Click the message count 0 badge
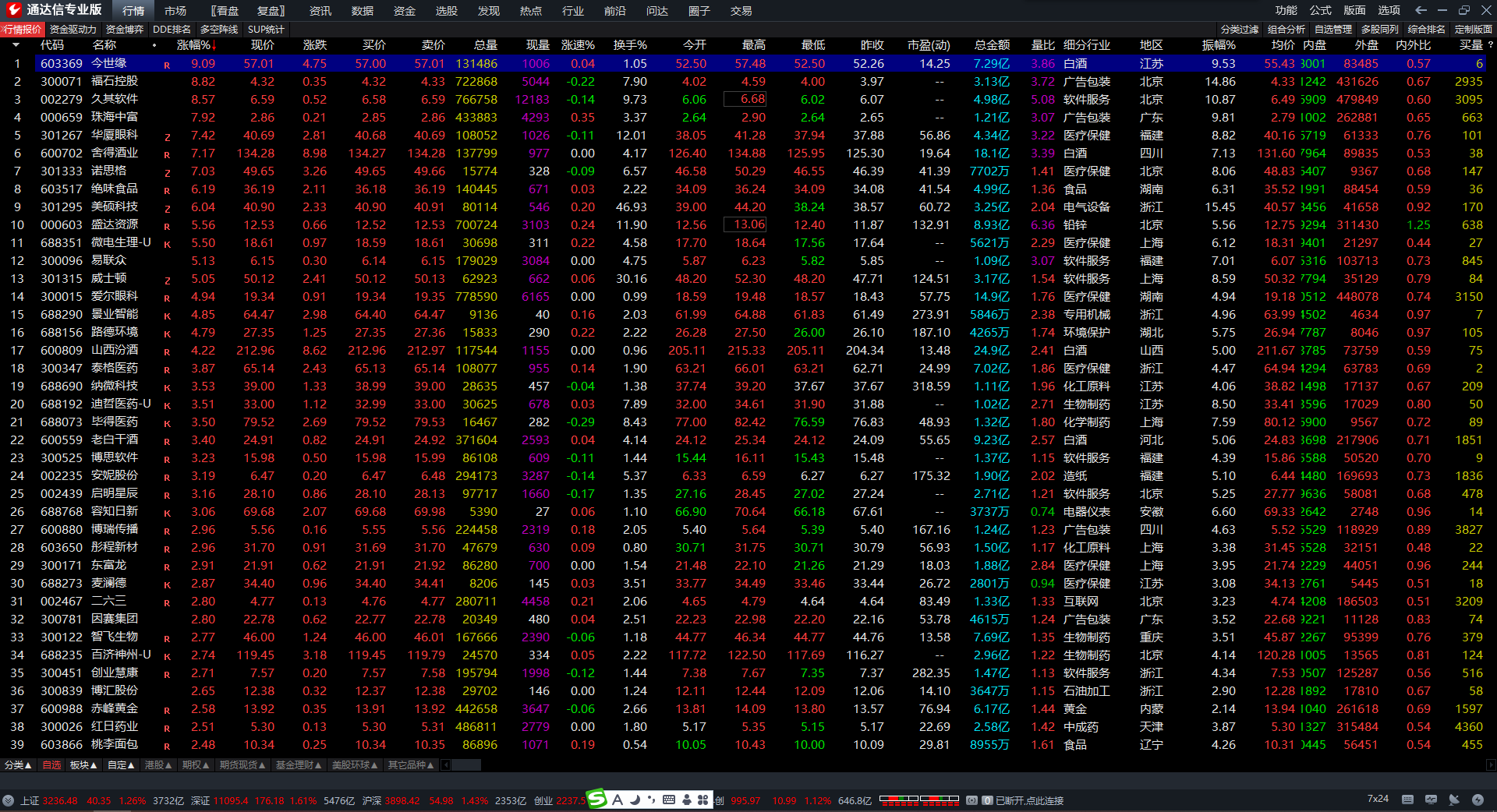 987,800
